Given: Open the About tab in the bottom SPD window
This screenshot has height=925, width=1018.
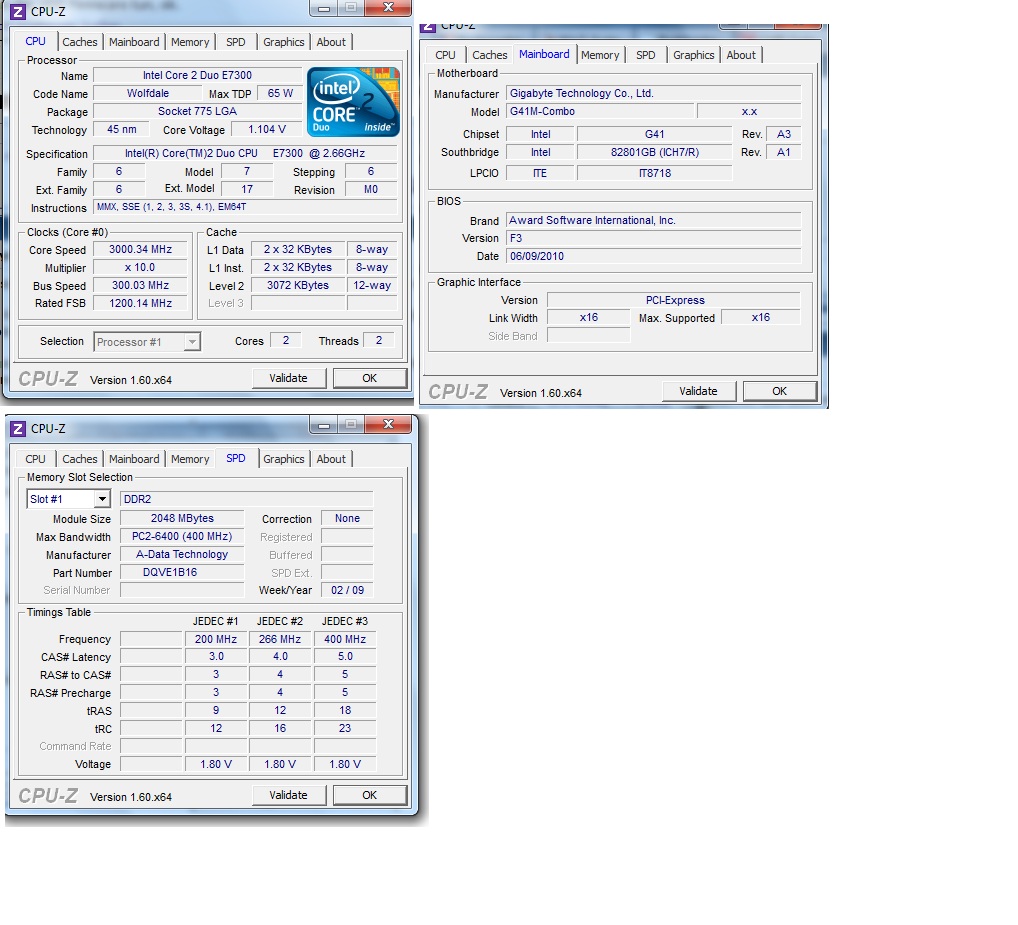Looking at the screenshot, I should 331,459.
